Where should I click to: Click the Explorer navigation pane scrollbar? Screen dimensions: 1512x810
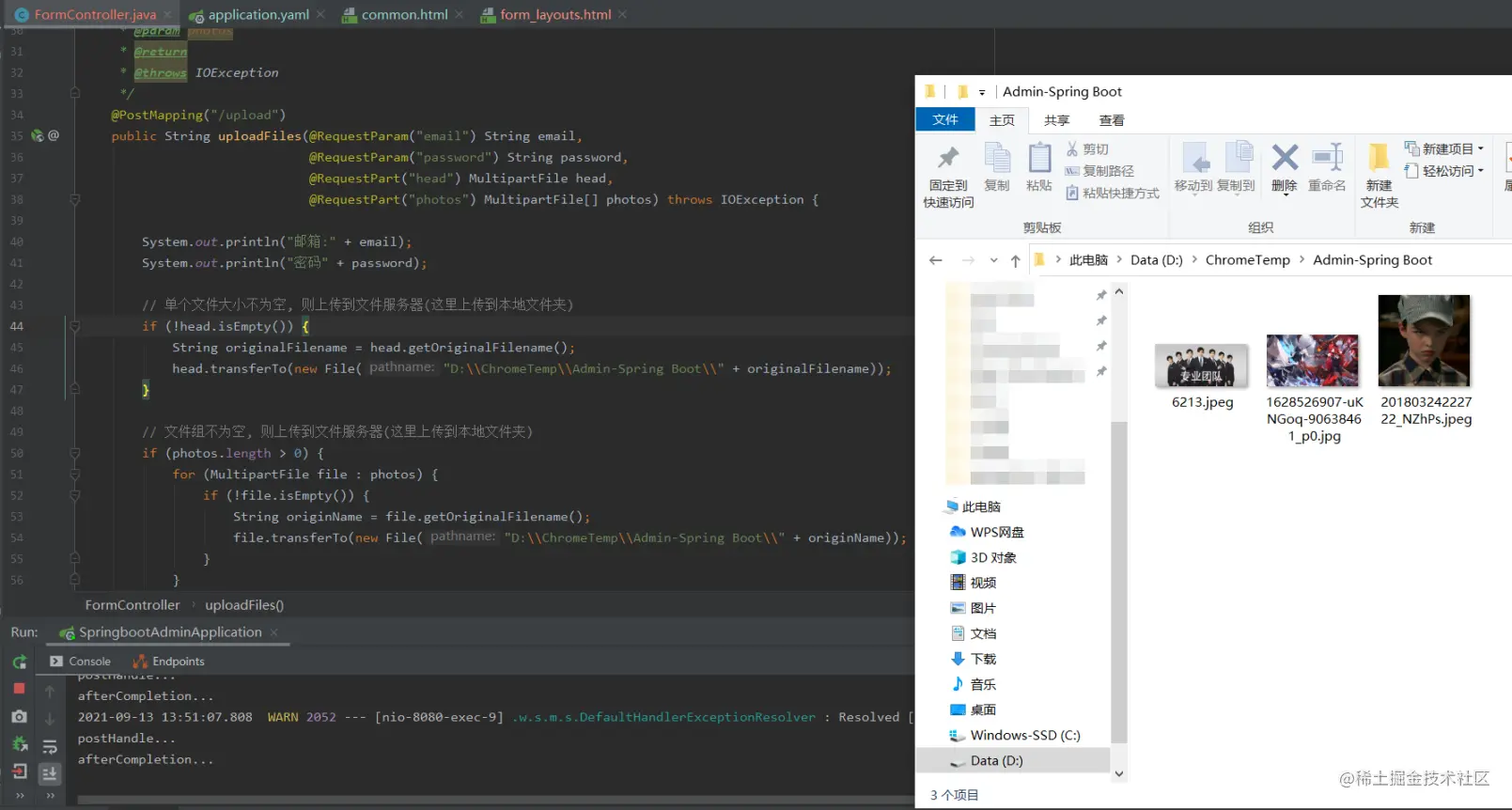pos(1118,582)
